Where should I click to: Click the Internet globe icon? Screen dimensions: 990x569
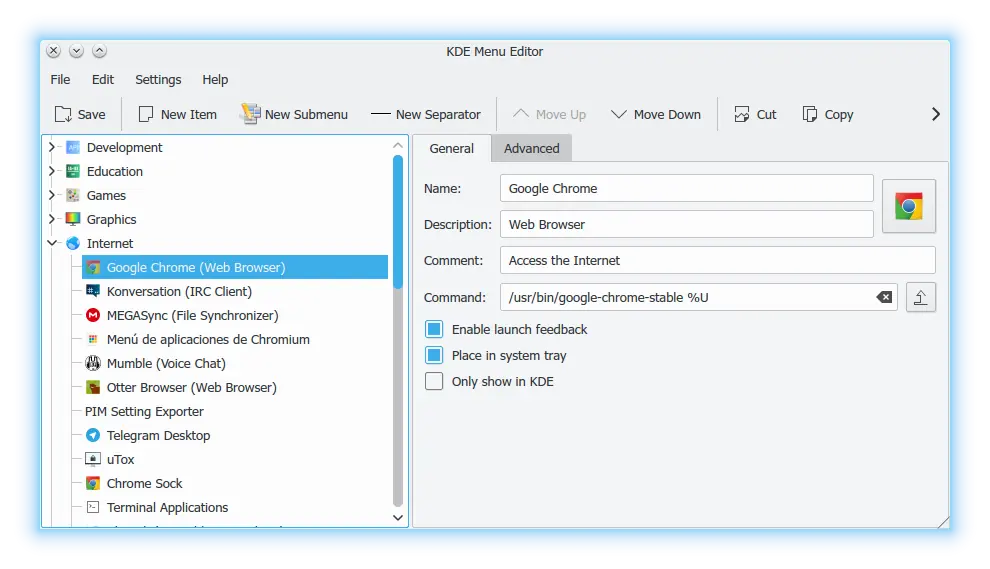tap(73, 243)
